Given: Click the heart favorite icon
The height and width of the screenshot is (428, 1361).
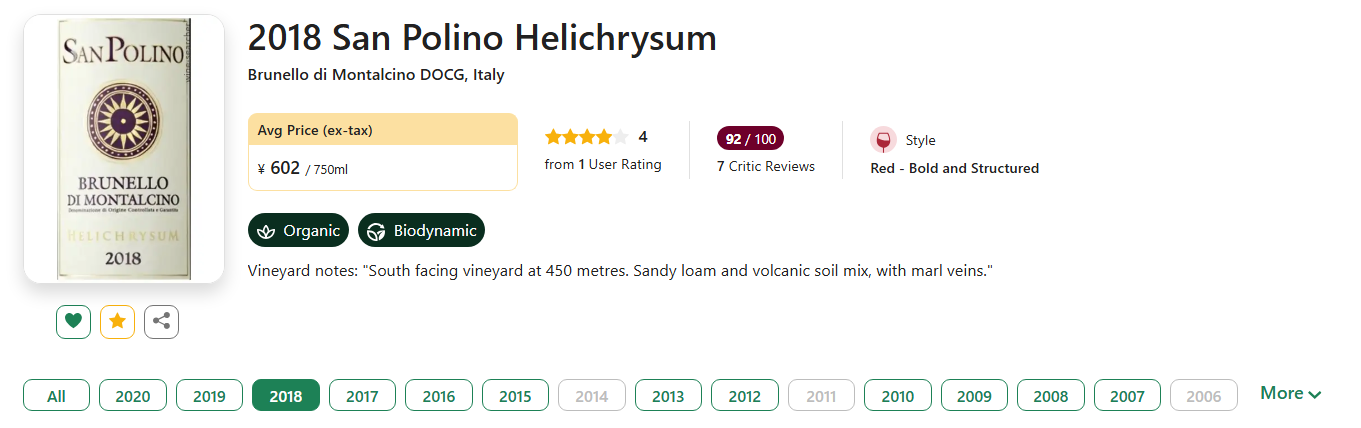Looking at the screenshot, I should [x=73, y=321].
